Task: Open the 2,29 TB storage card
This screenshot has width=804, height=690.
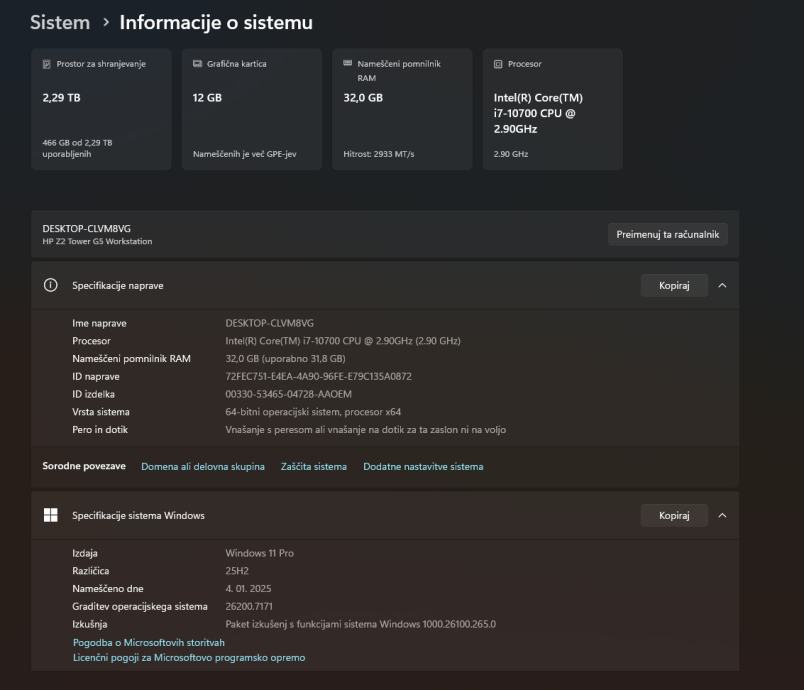Action: [101, 110]
